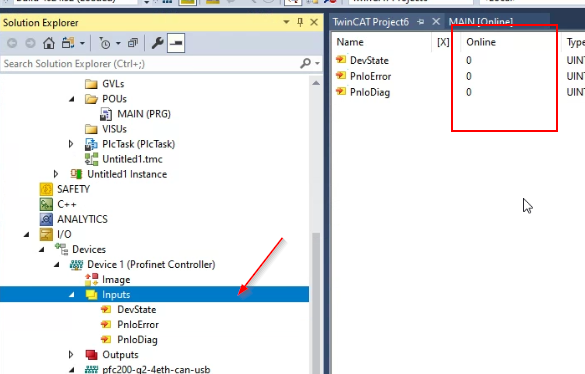Click the Back navigation arrow in Solution Explorer
585x374 pixels.
click(12, 43)
